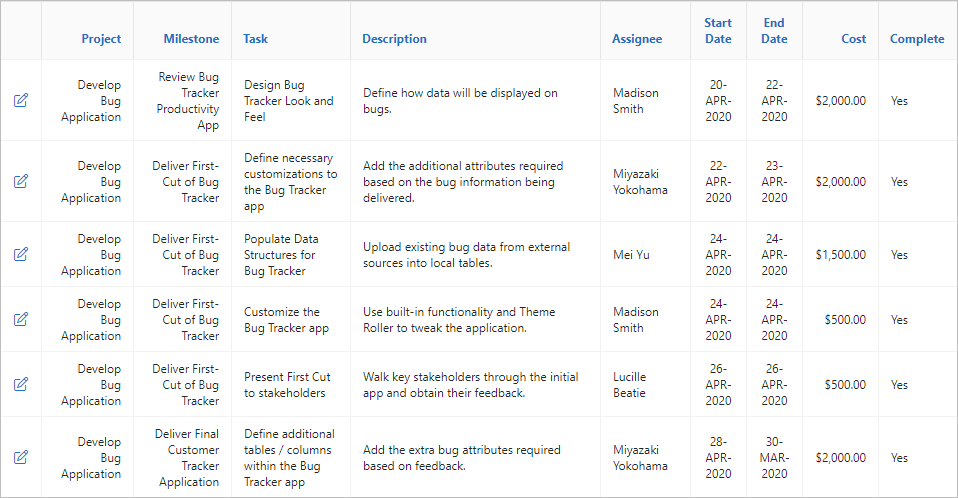Select start date 20-APR-2020
This screenshot has height=498, width=958.
[x=718, y=101]
